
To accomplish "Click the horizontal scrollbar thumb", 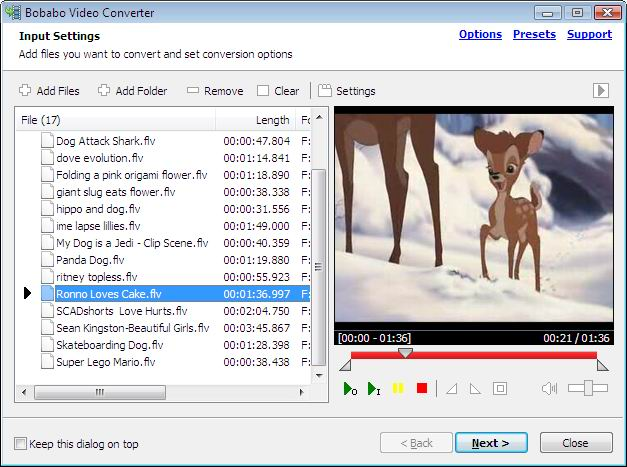I will pos(100,392).
